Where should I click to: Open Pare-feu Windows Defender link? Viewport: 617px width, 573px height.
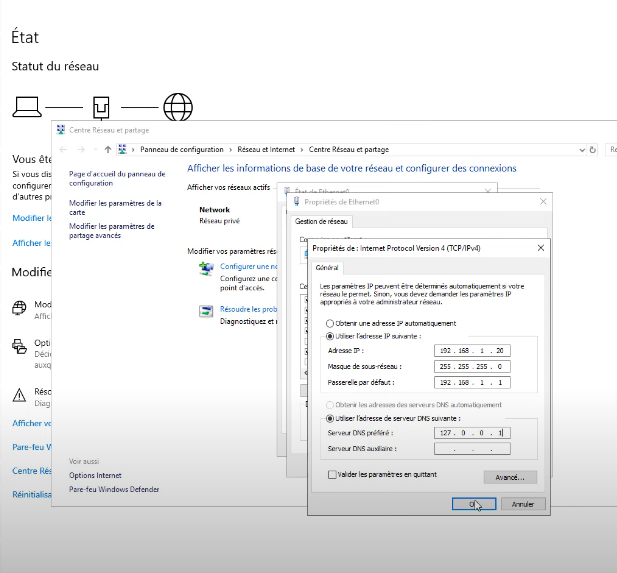click(114, 489)
